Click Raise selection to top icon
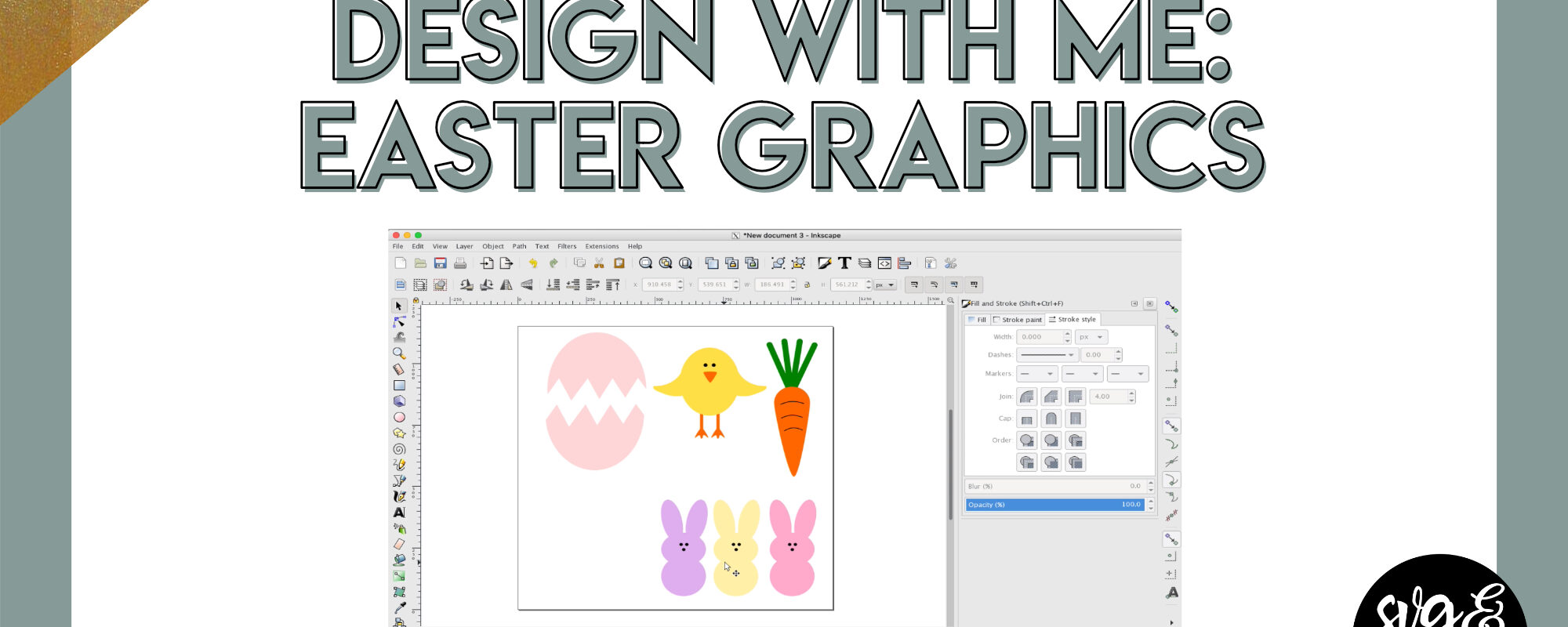The image size is (1568, 627). [613, 285]
